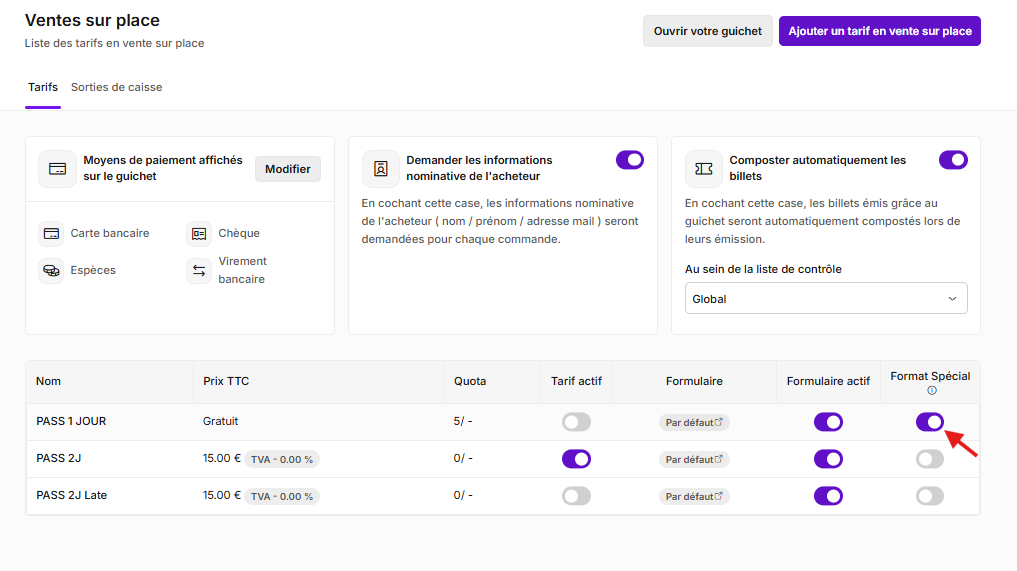Click the buyer nominative information icon
Screen dimensions: 1017x571
(381, 169)
